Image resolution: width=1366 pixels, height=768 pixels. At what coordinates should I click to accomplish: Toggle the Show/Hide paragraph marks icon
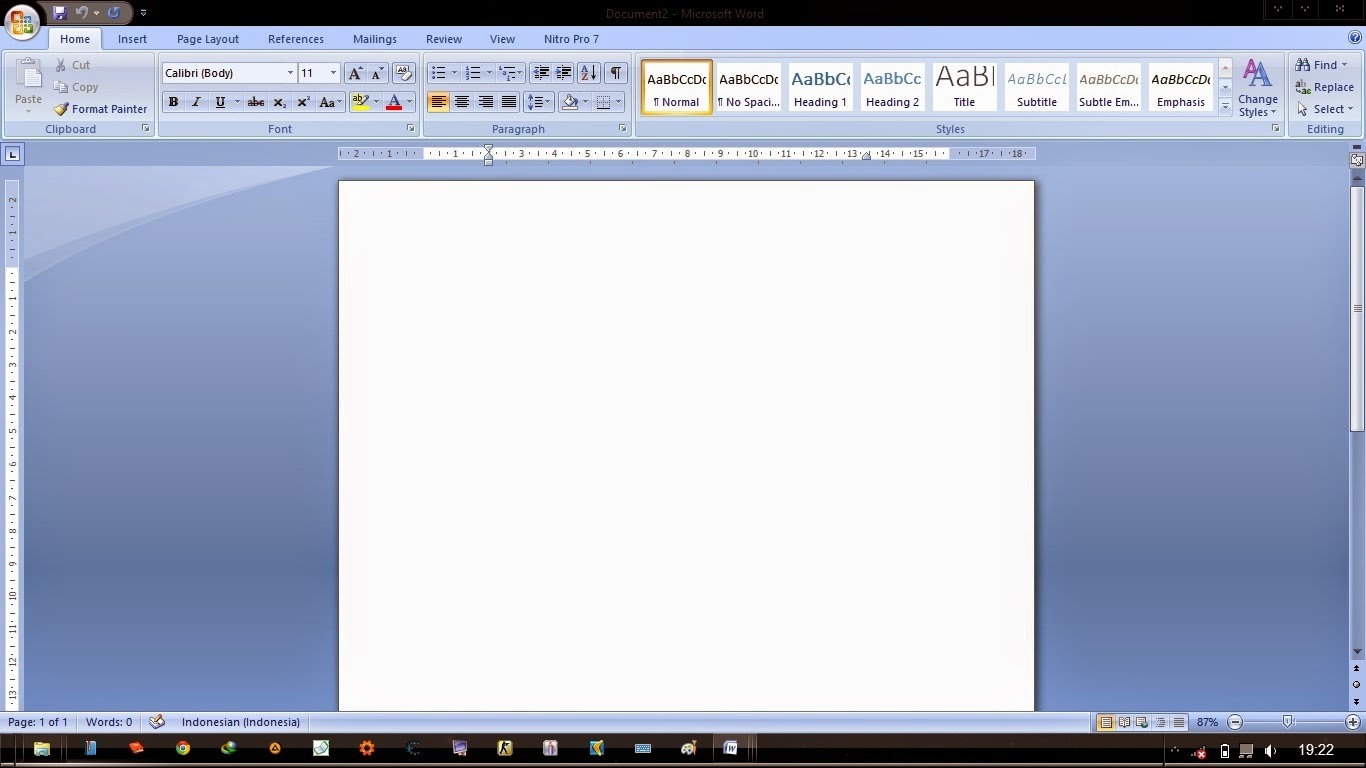pyautogui.click(x=616, y=73)
